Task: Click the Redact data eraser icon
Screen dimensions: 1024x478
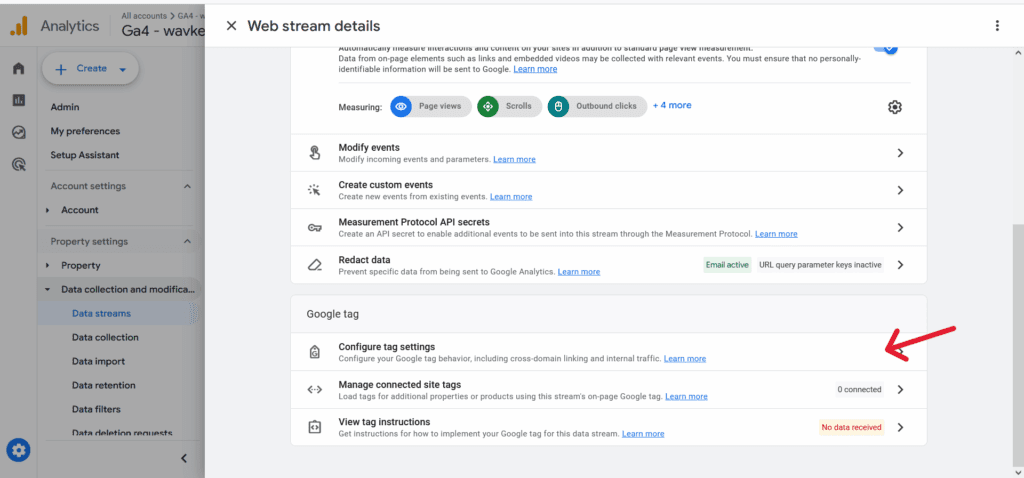Action: [314, 265]
